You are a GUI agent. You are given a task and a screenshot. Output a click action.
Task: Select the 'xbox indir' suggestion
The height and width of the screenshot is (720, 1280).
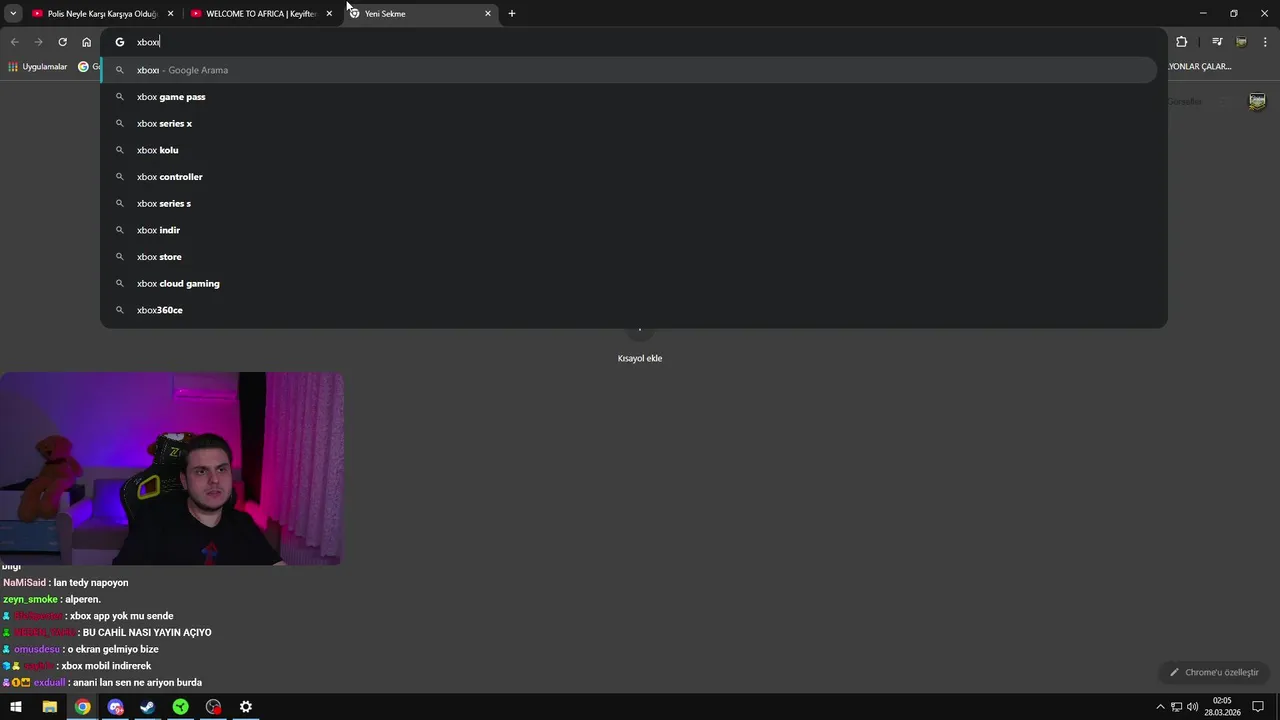click(x=629, y=230)
